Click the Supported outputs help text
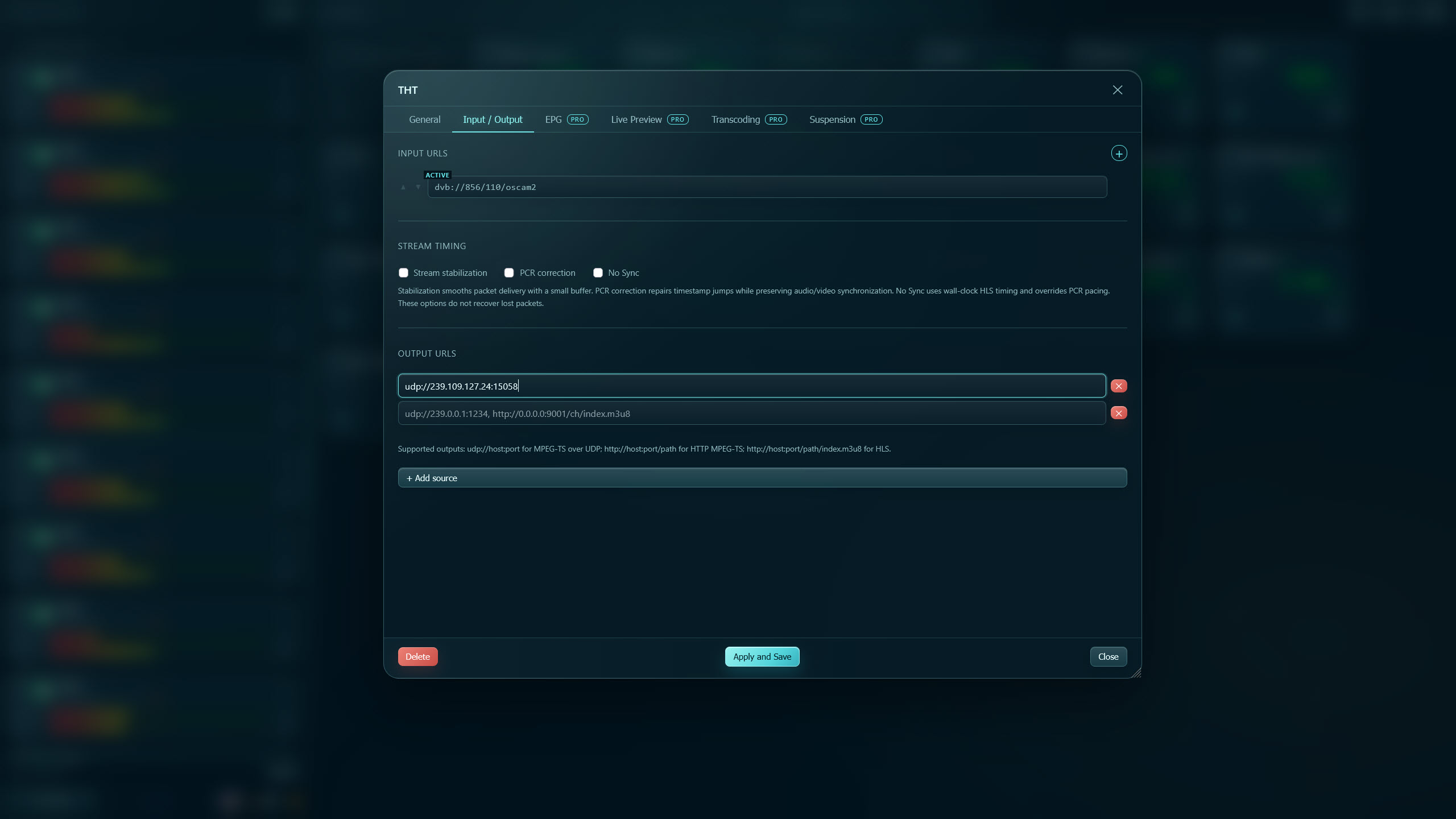Viewport: 1456px width, 819px height. coord(644,449)
